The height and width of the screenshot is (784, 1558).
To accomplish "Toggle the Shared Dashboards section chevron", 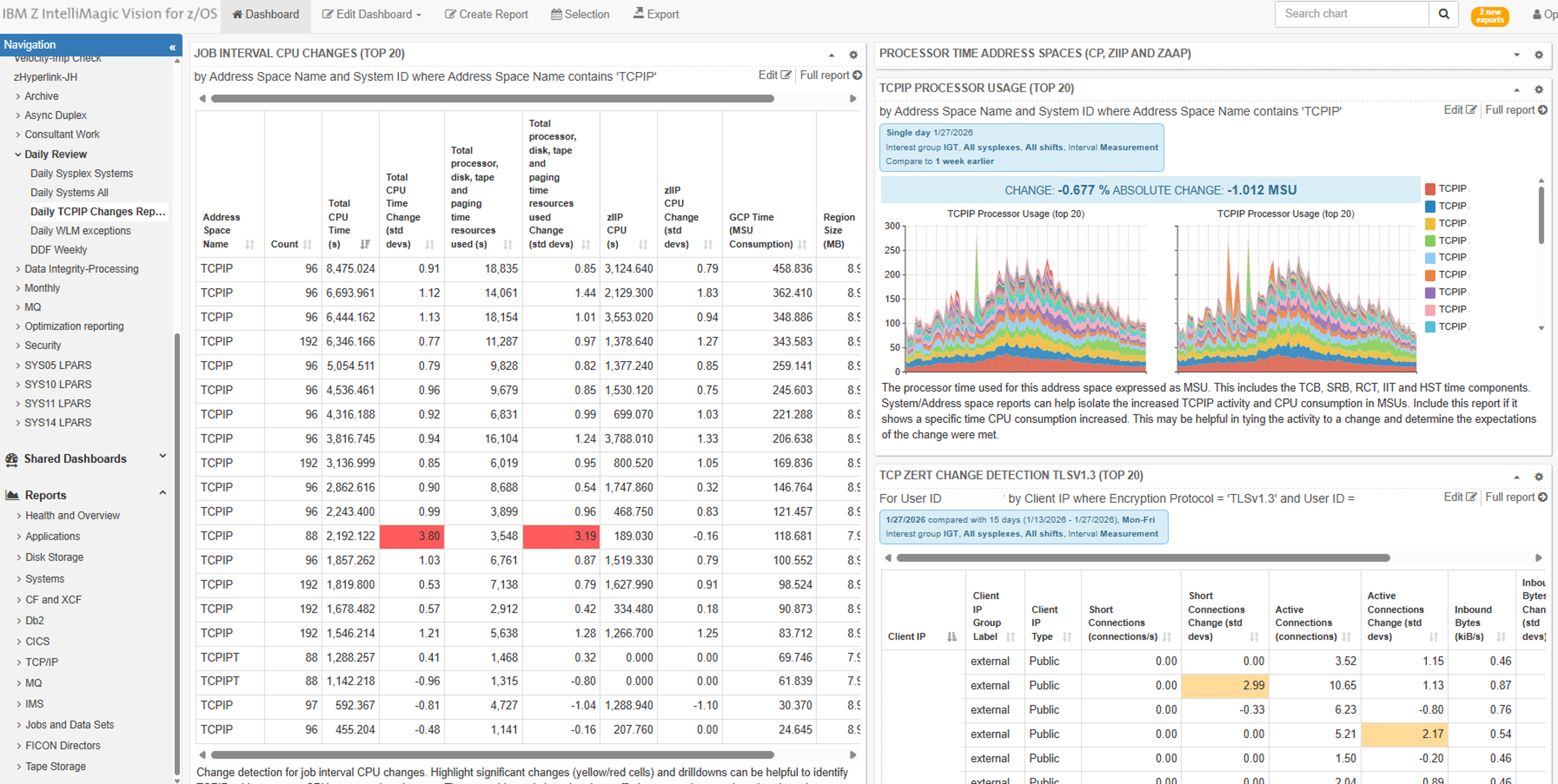I will pyautogui.click(x=162, y=456).
